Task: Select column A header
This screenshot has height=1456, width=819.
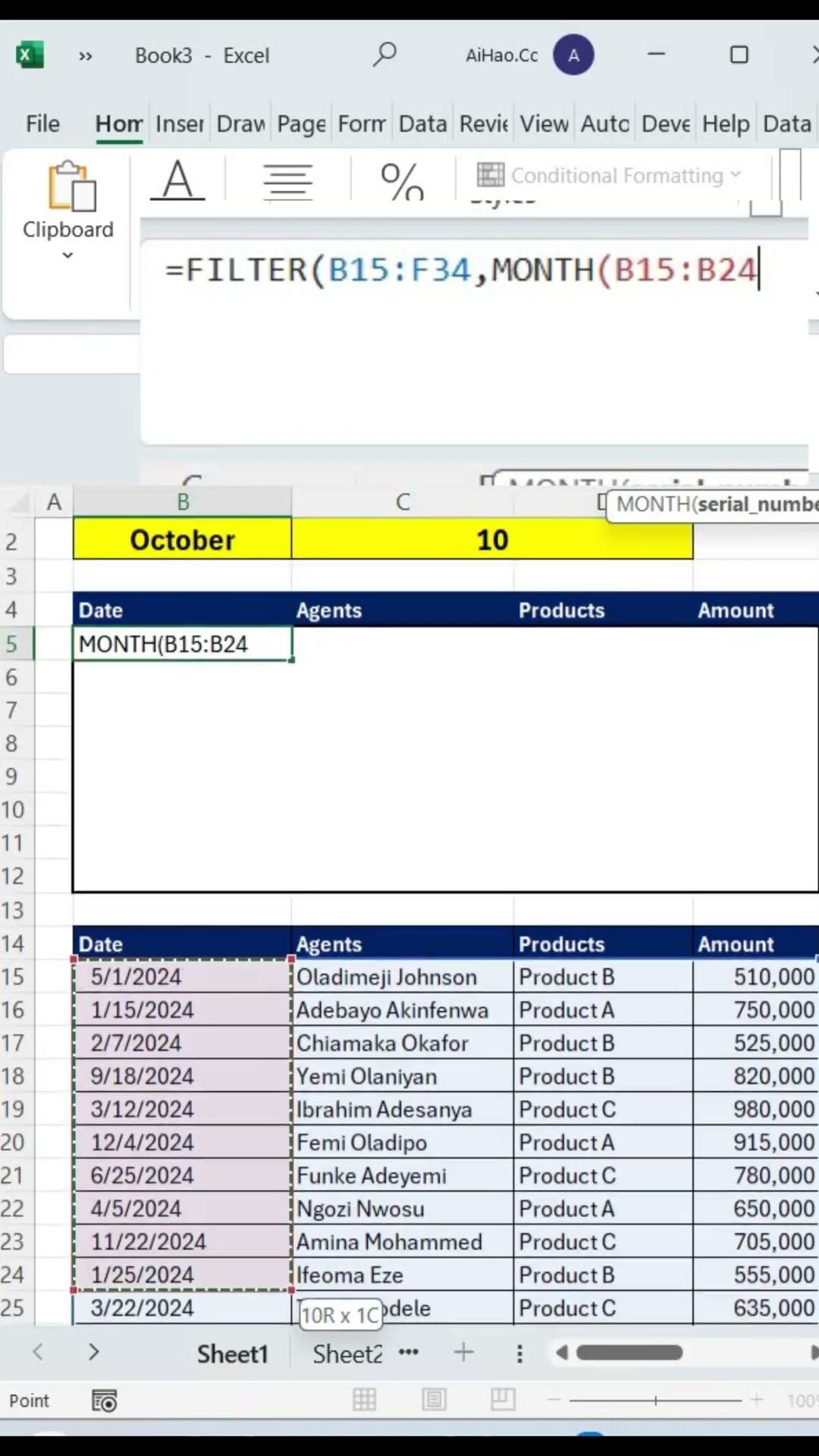Action: [x=54, y=502]
